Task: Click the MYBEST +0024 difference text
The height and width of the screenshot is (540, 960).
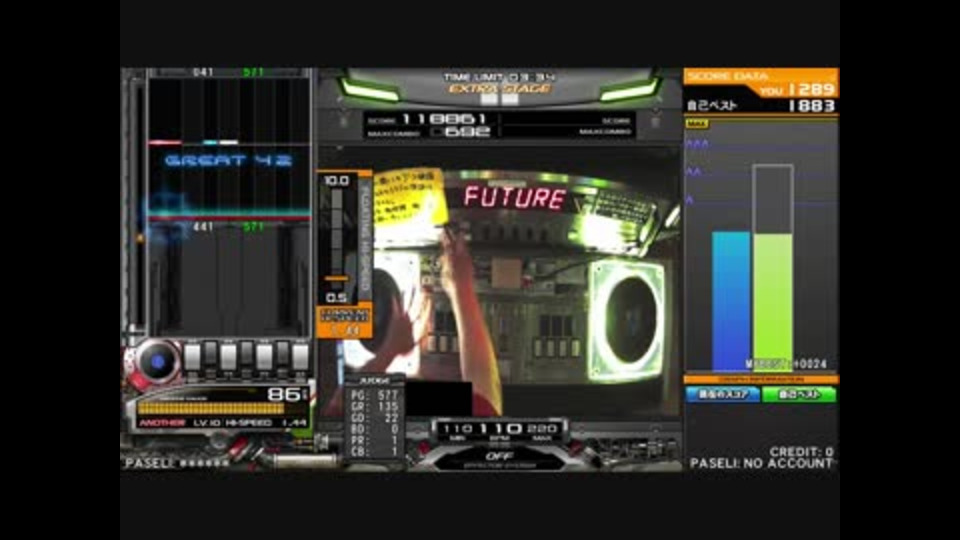Action: tap(786, 364)
